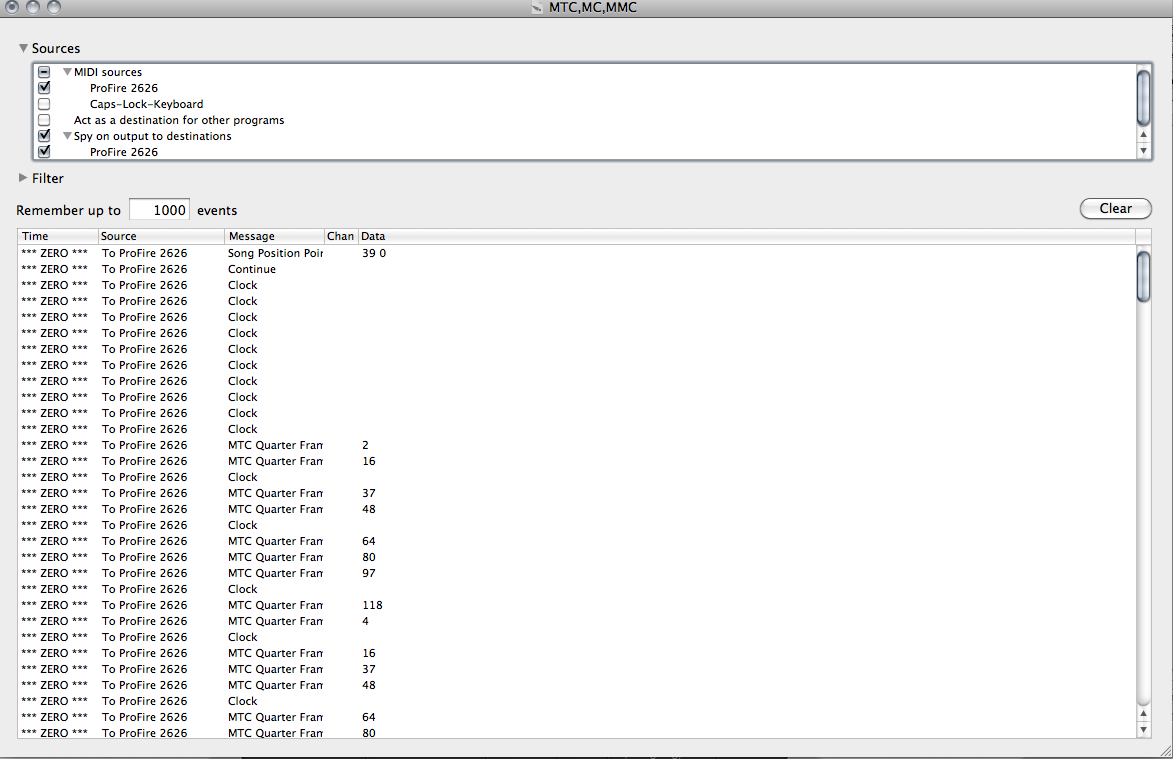
Task: Uncheck ProFire 2626 under MIDI sources
Action: click(44, 87)
